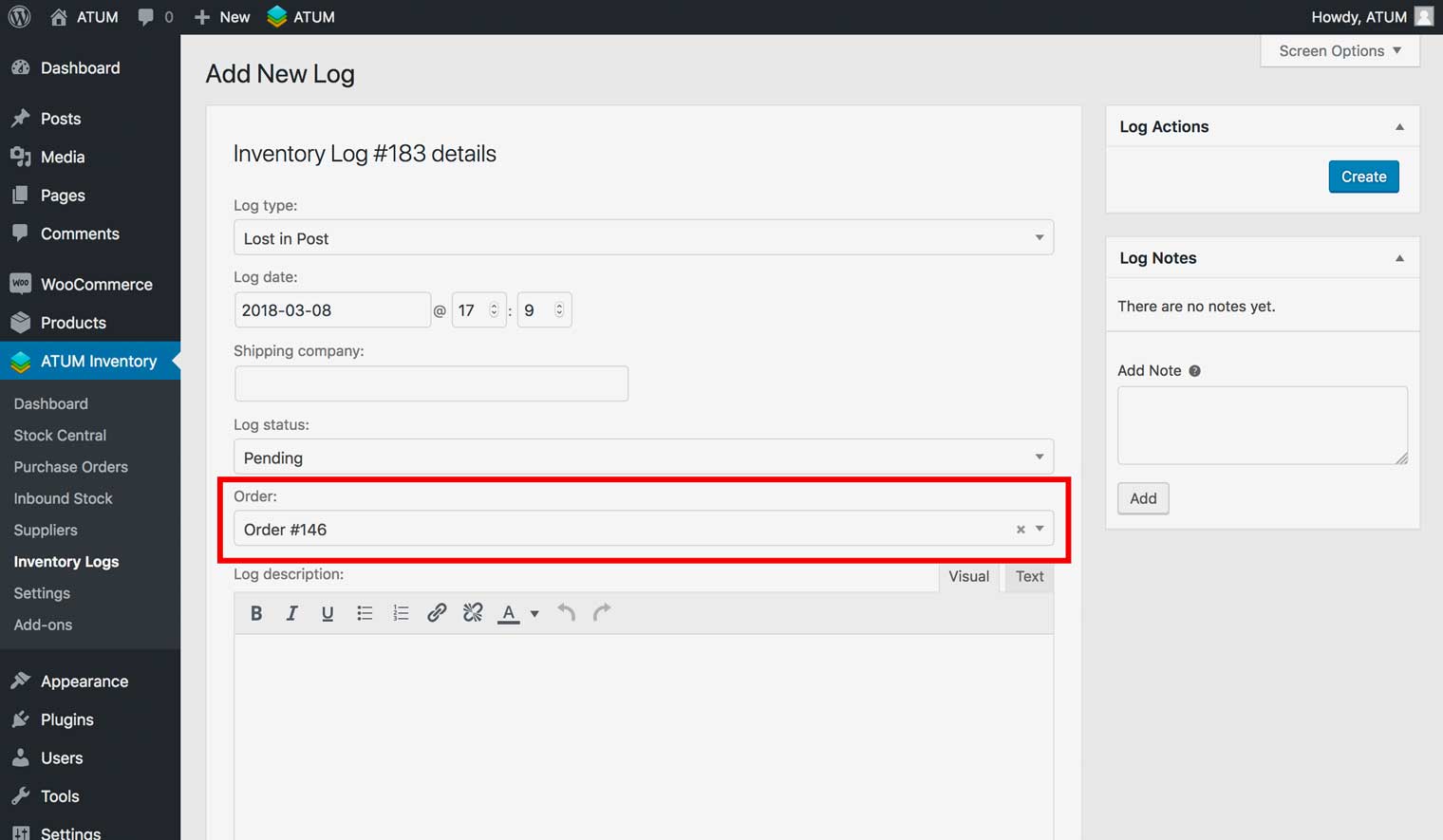Adjust the log hour stepper
Screen dimensions: 1443x840
coord(493,310)
